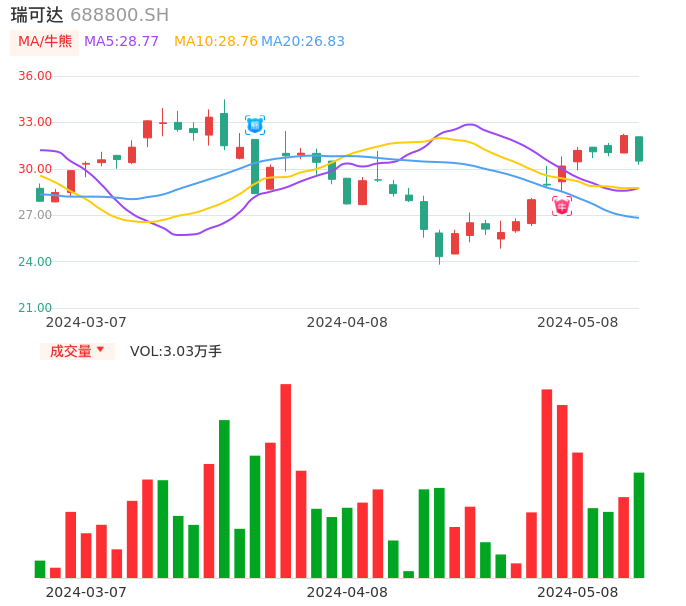This screenshot has height=606, width=686.
Task: Click the 2024-04-08 date on price axis
Action: [347, 322]
